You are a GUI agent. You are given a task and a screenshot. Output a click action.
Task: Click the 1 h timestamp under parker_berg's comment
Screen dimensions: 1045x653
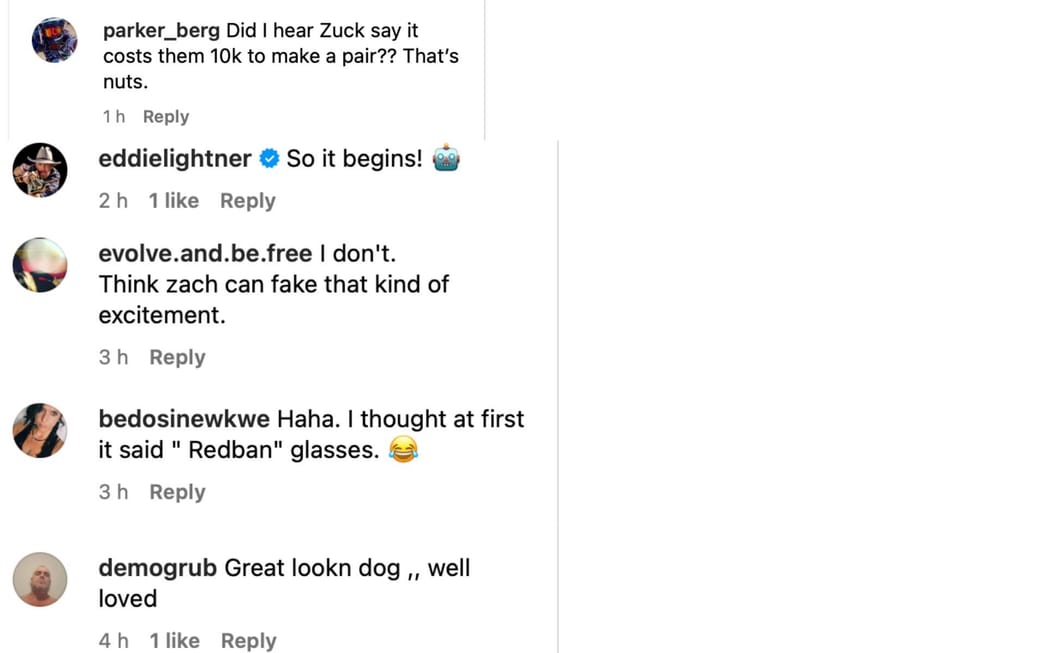[x=113, y=116]
